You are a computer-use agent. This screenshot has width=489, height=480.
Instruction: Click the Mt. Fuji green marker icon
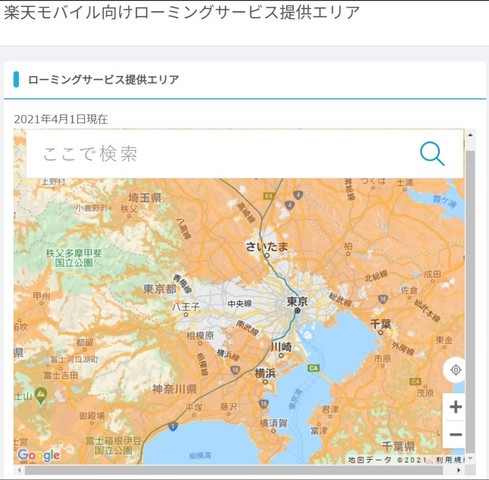point(41,396)
